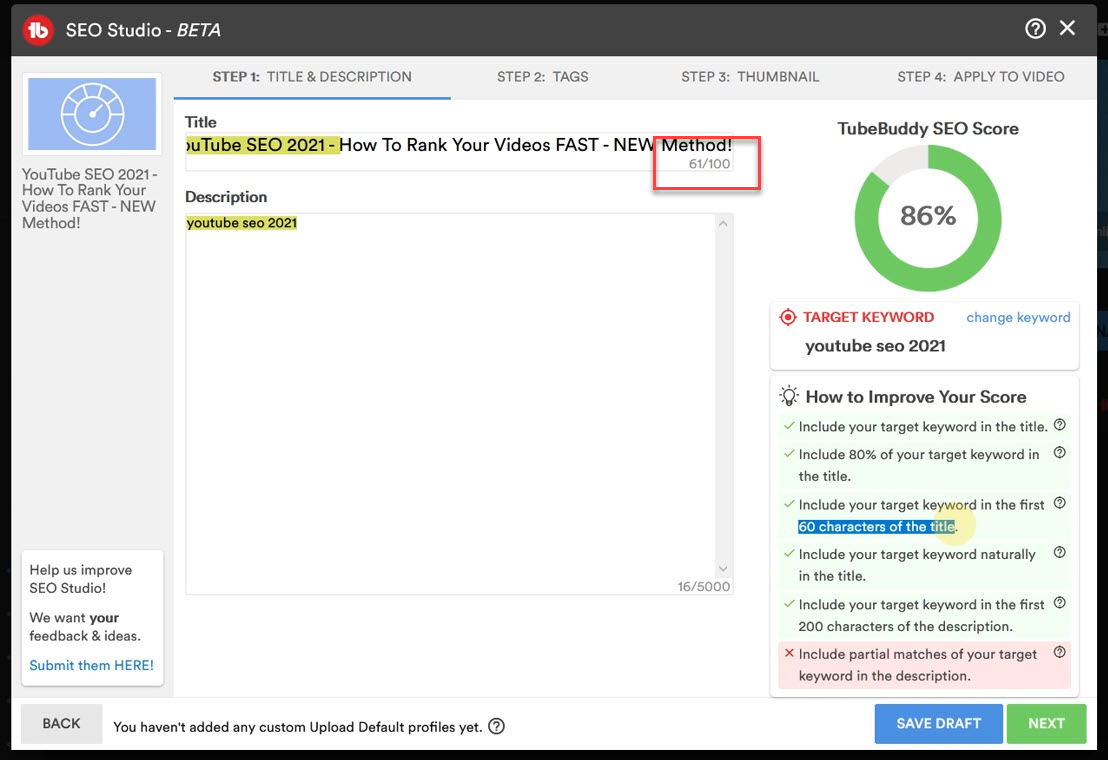Screen dimensions: 1108x760
Task: Click the TubeBuddy logo icon
Action: 38,29
